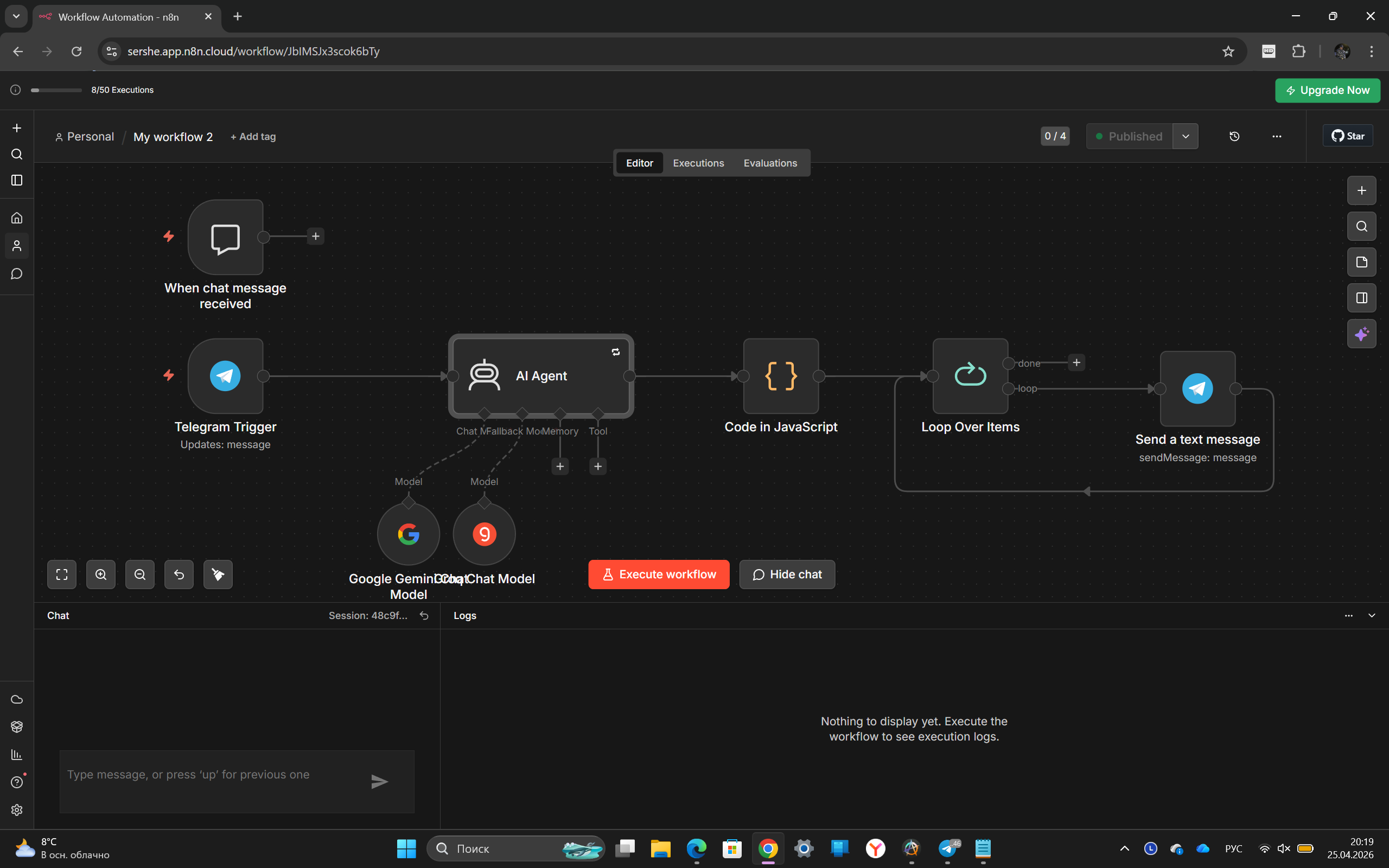Switch to the Executions tab
The height and width of the screenshot is (868, 1389).
pyautogui.click(x=698, y=163)
